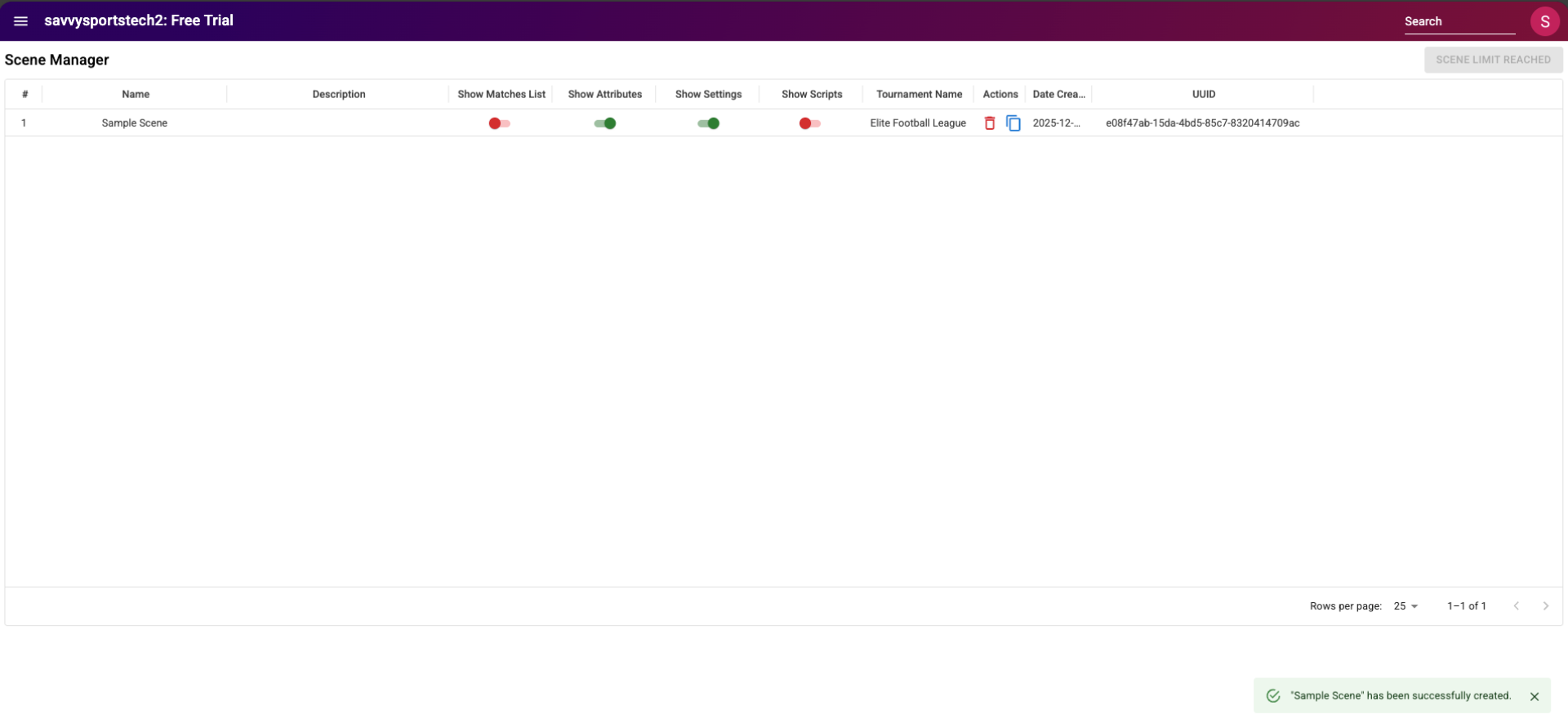
Task: Turn off Show Settings toggle
Action: point(708,123)
